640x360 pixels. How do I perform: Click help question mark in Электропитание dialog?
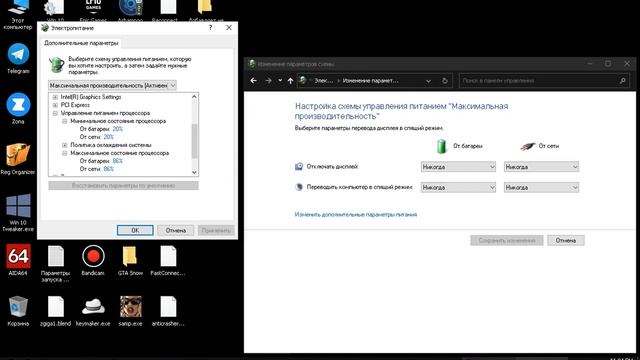click(x=210, y=27)
